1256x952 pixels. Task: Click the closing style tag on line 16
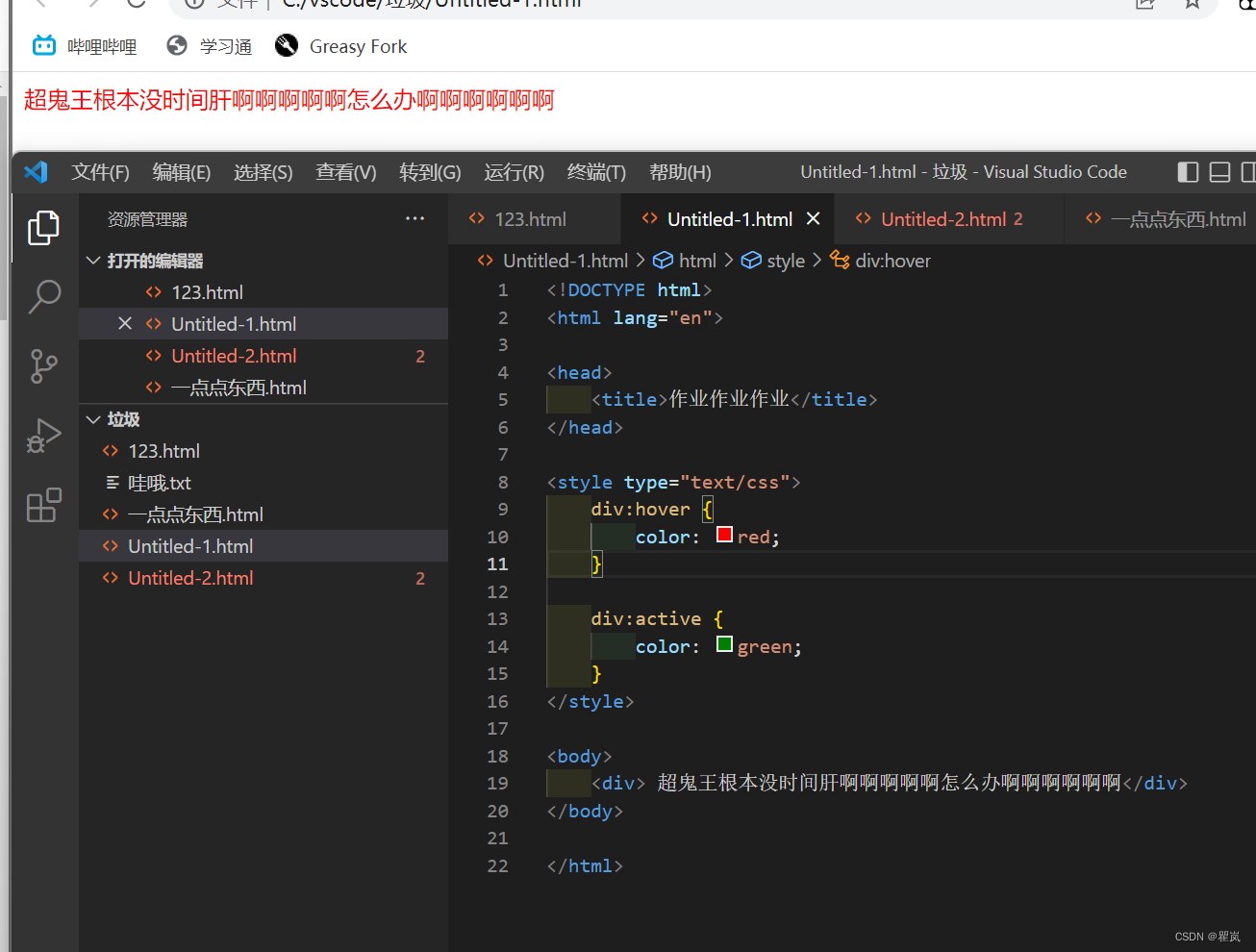pyautogui.click(x=590, y=701)
